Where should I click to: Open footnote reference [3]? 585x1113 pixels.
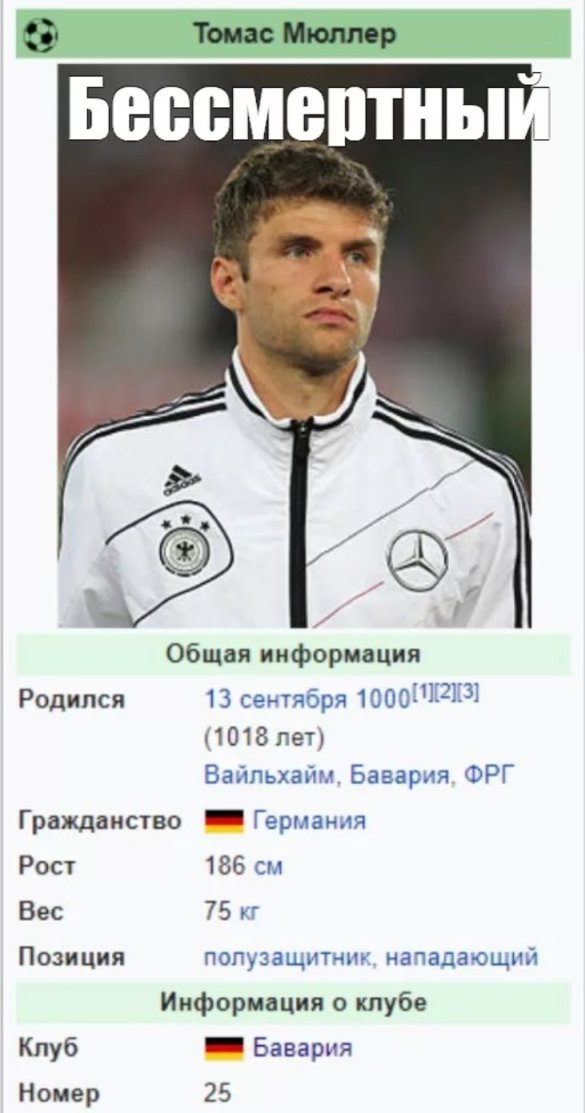click(x=467, y=693)
